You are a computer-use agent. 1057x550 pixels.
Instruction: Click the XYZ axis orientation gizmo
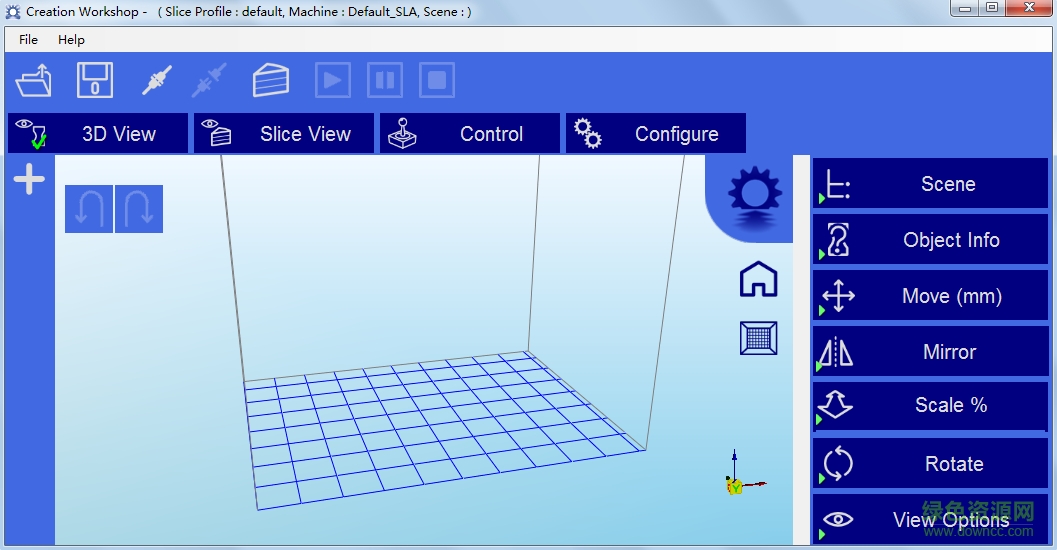pyautogui.click(x=744, y=474)
